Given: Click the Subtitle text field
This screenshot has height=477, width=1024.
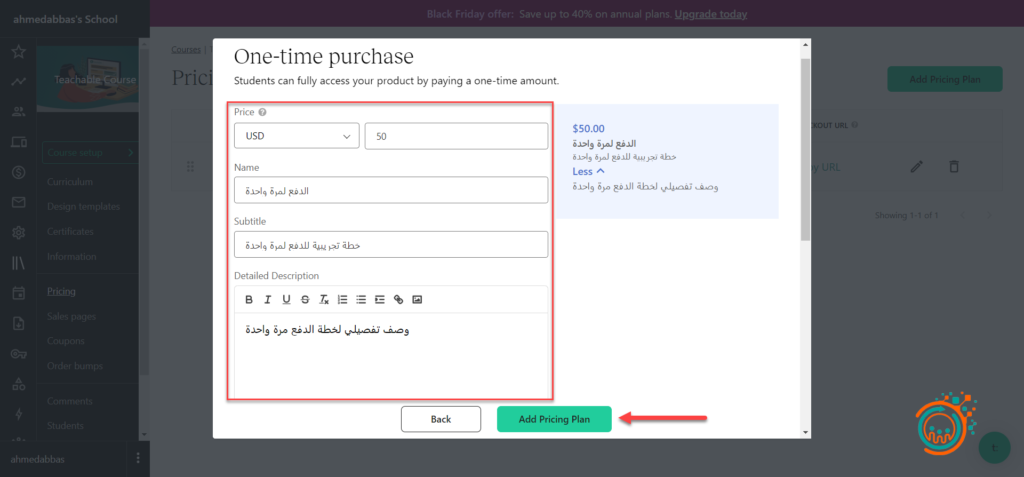Looking at the screenshot, I should tap(391, 244).
